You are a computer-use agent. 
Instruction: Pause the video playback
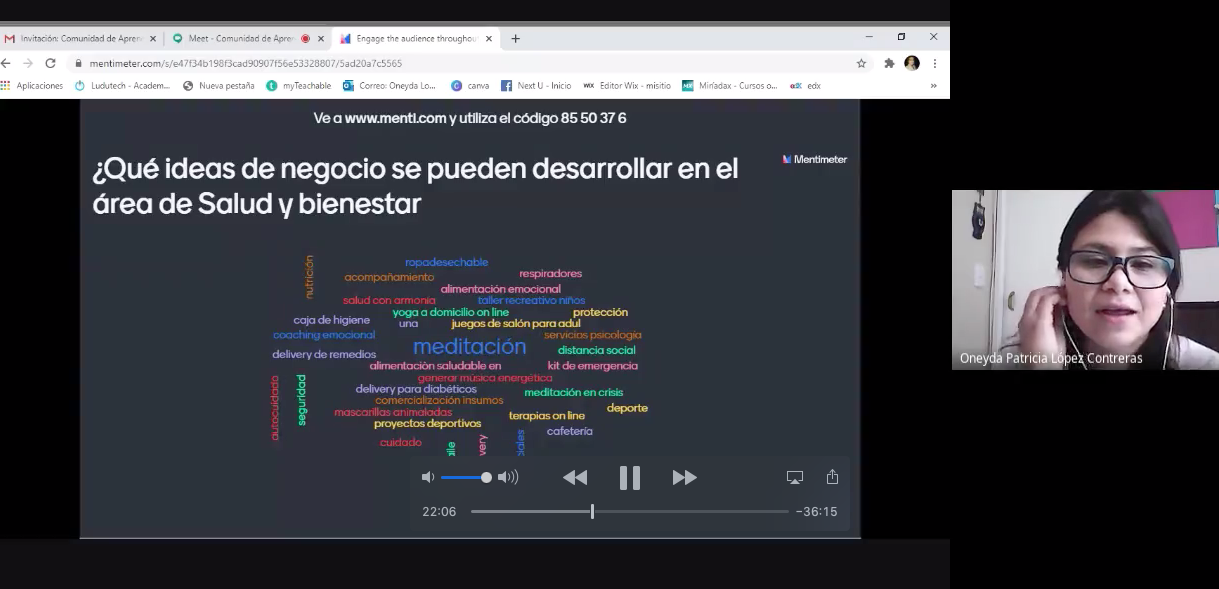pyautogui.click(x=629, y=478)
